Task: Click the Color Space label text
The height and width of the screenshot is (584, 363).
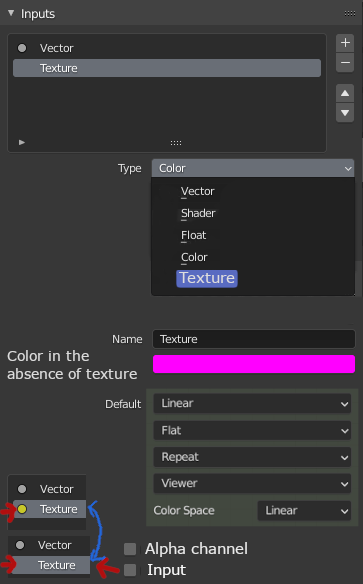Action: pyautogui.click(x=184, y=511)
